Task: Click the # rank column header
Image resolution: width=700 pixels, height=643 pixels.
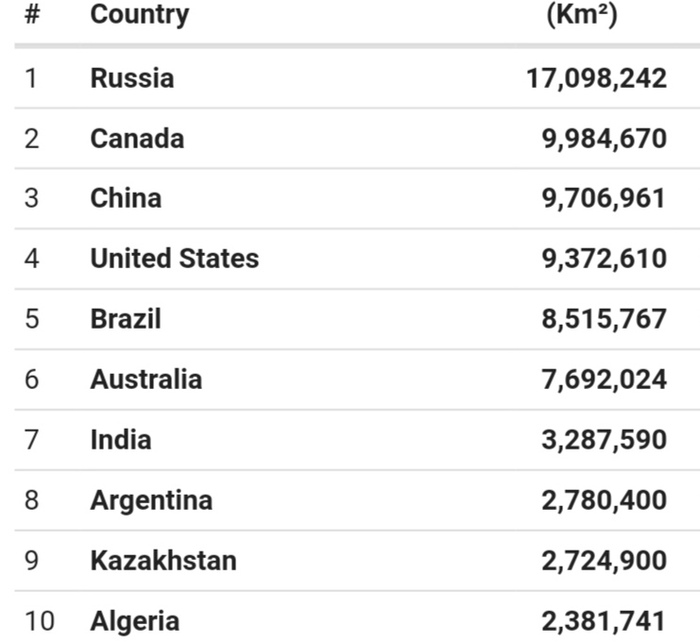Action: [x=31, y=15]
